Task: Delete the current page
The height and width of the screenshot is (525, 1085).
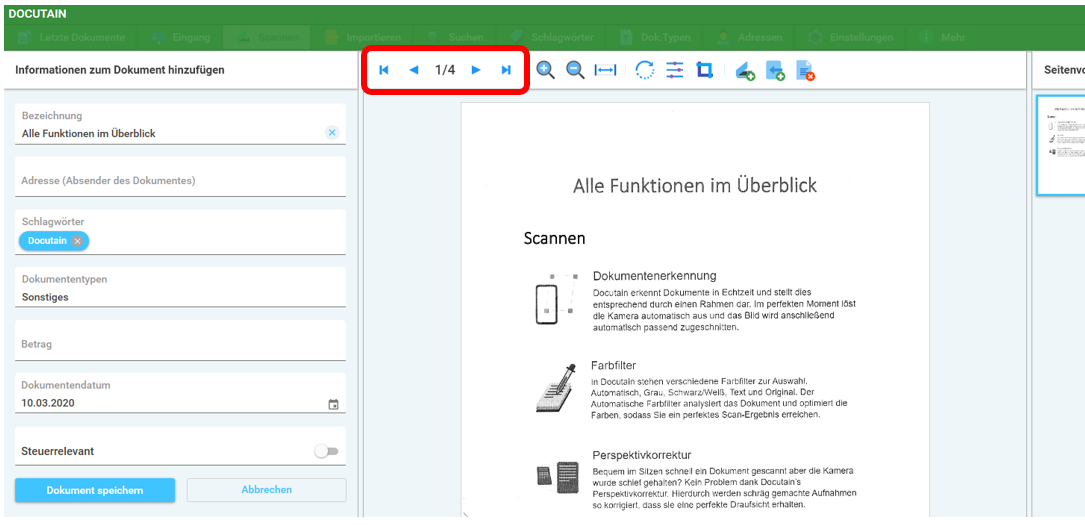Action: coord(805,71)
